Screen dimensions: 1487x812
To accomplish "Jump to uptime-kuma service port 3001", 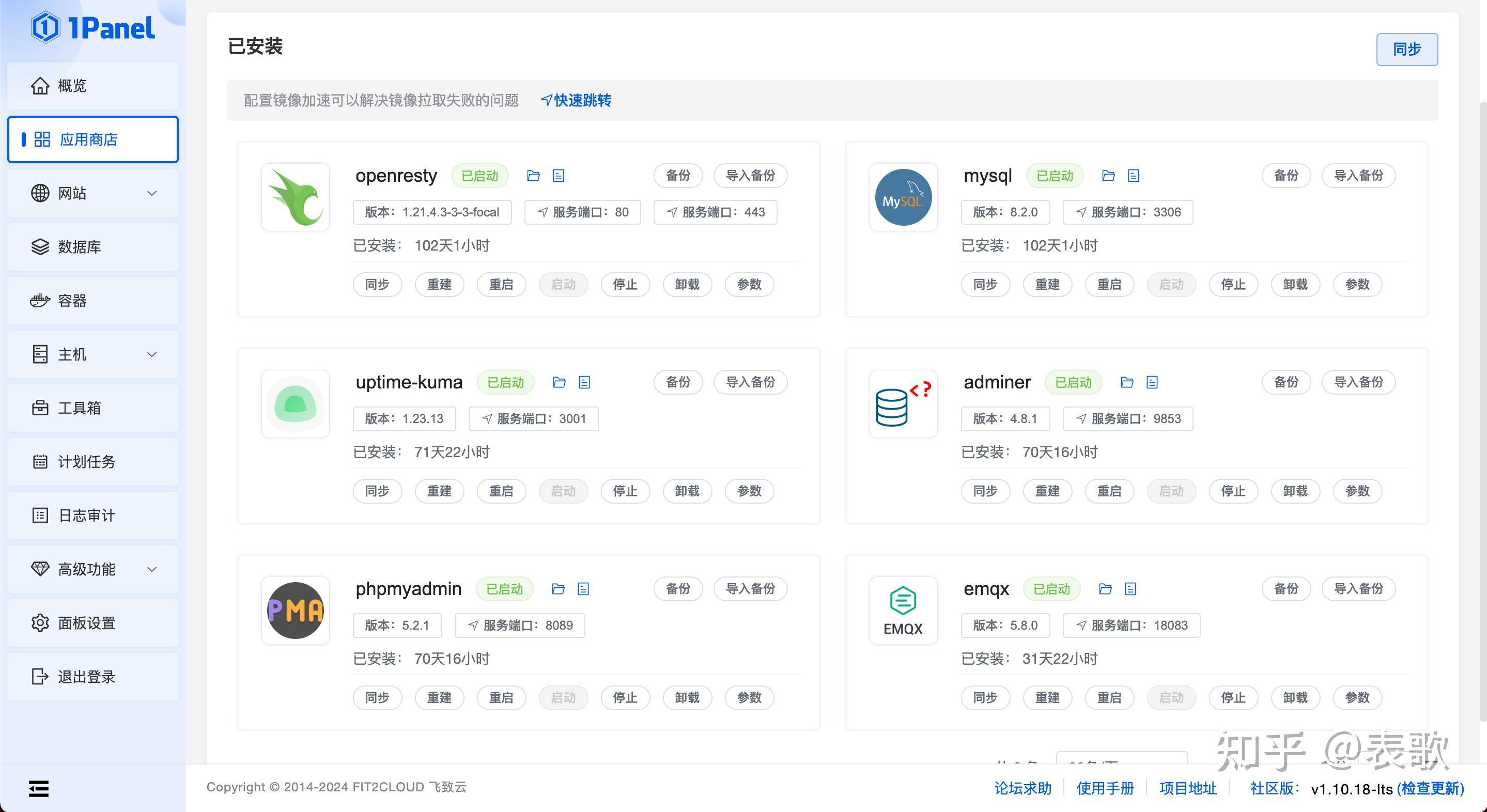I will [534, 418].
